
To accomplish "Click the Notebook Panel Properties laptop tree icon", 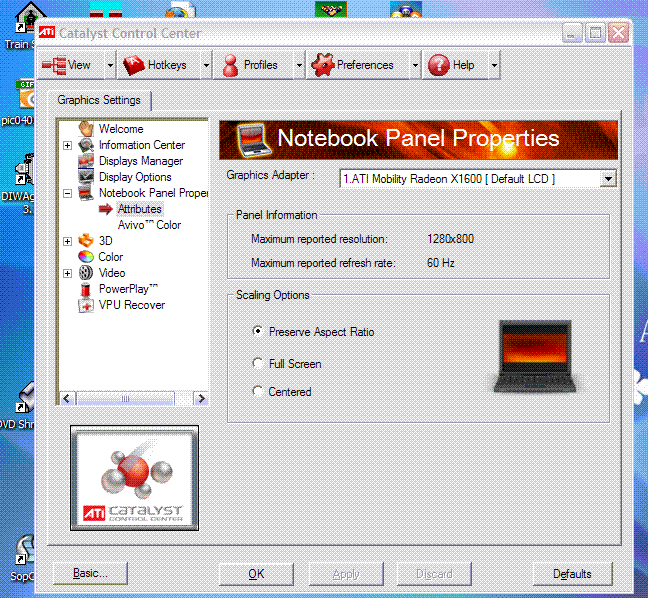I will (x=86, y=193).
